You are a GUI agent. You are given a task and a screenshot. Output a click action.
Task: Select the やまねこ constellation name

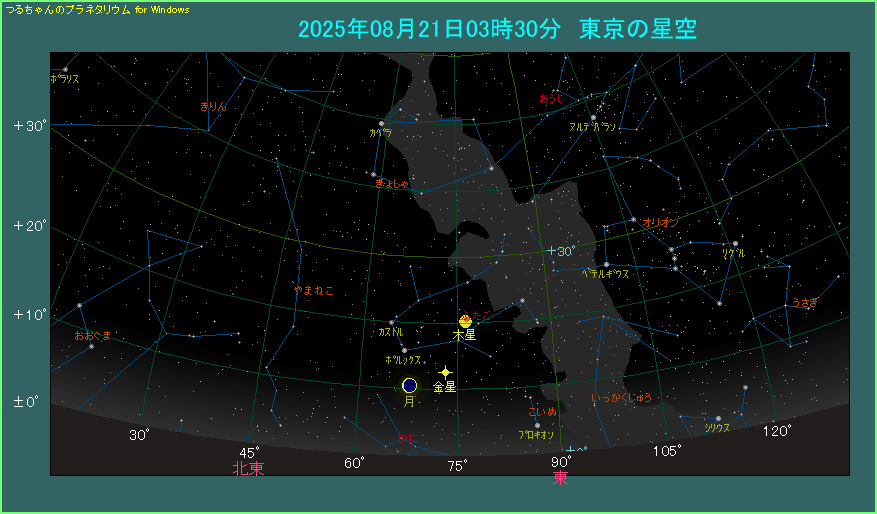(x=312, y=290)
